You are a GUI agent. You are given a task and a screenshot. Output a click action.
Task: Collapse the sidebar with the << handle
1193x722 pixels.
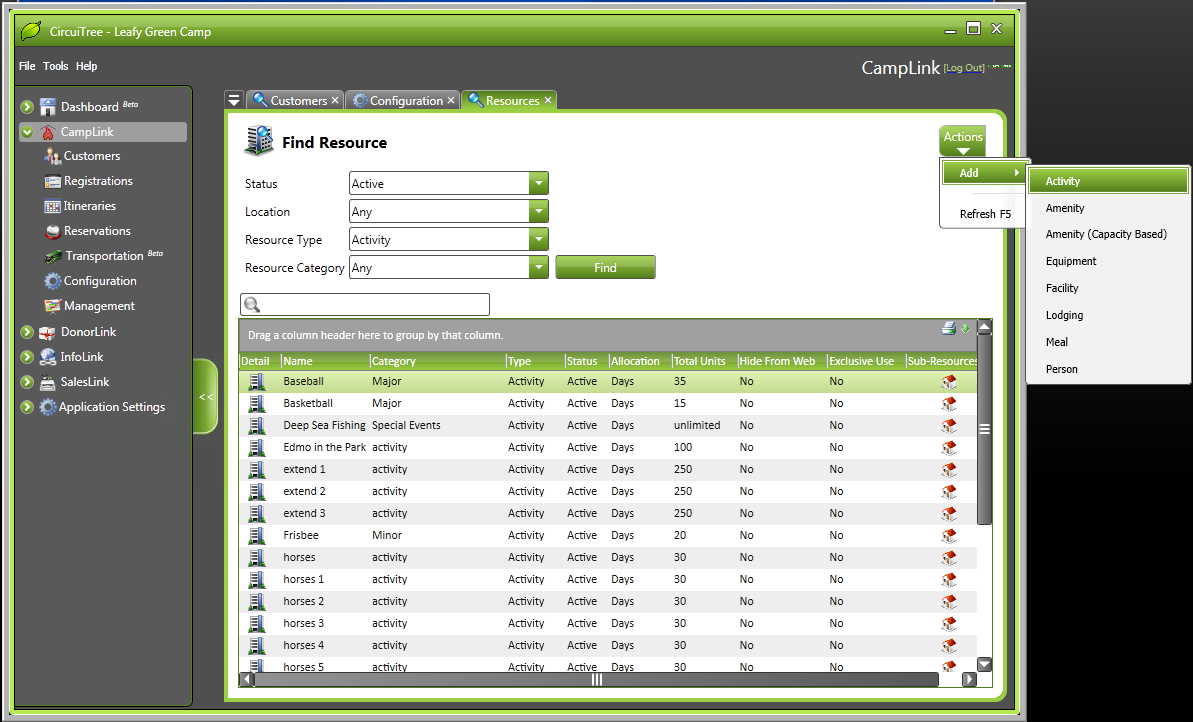(x=206, y=397)
